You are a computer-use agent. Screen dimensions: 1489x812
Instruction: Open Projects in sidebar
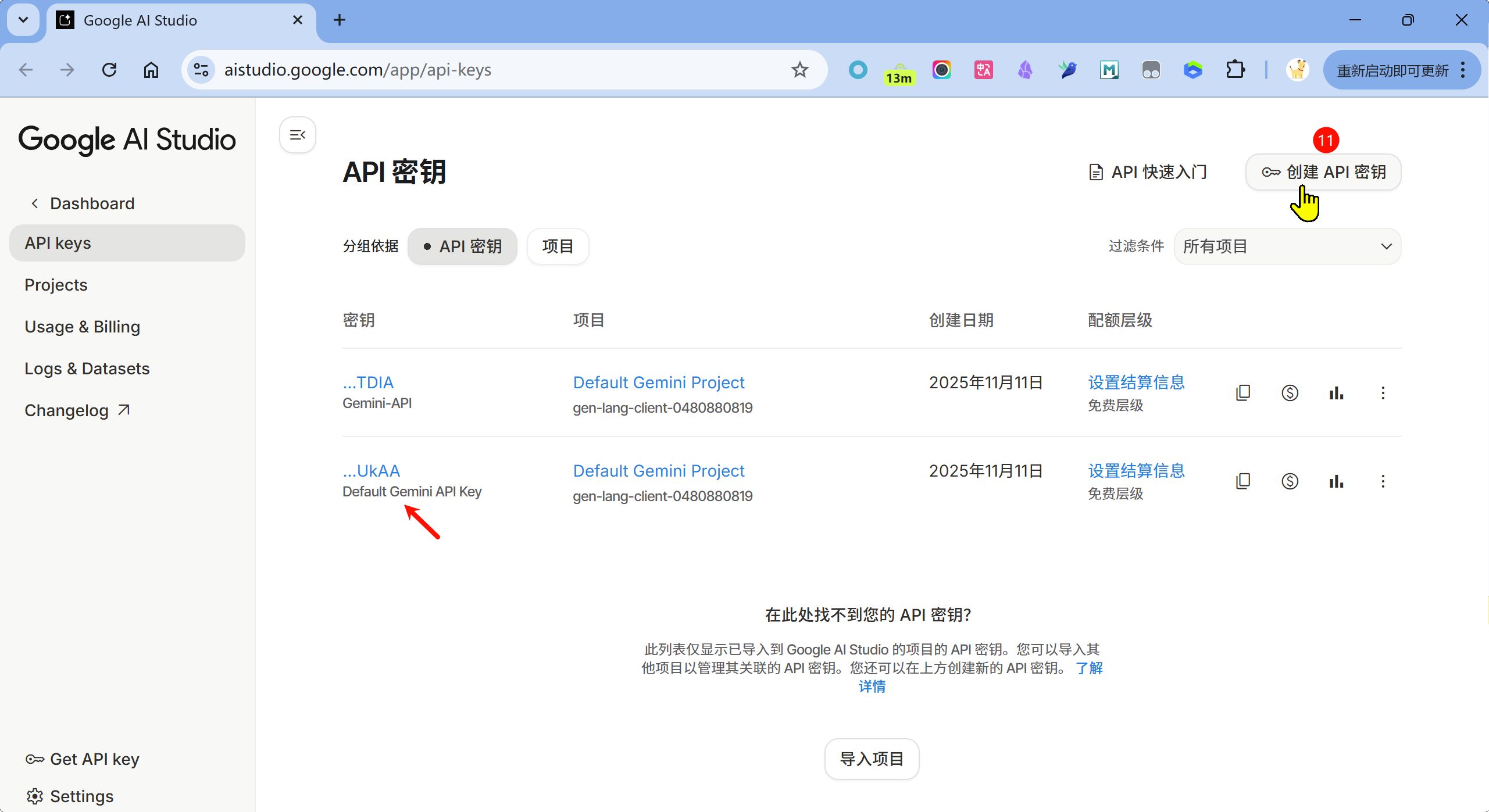click(56, 285)
